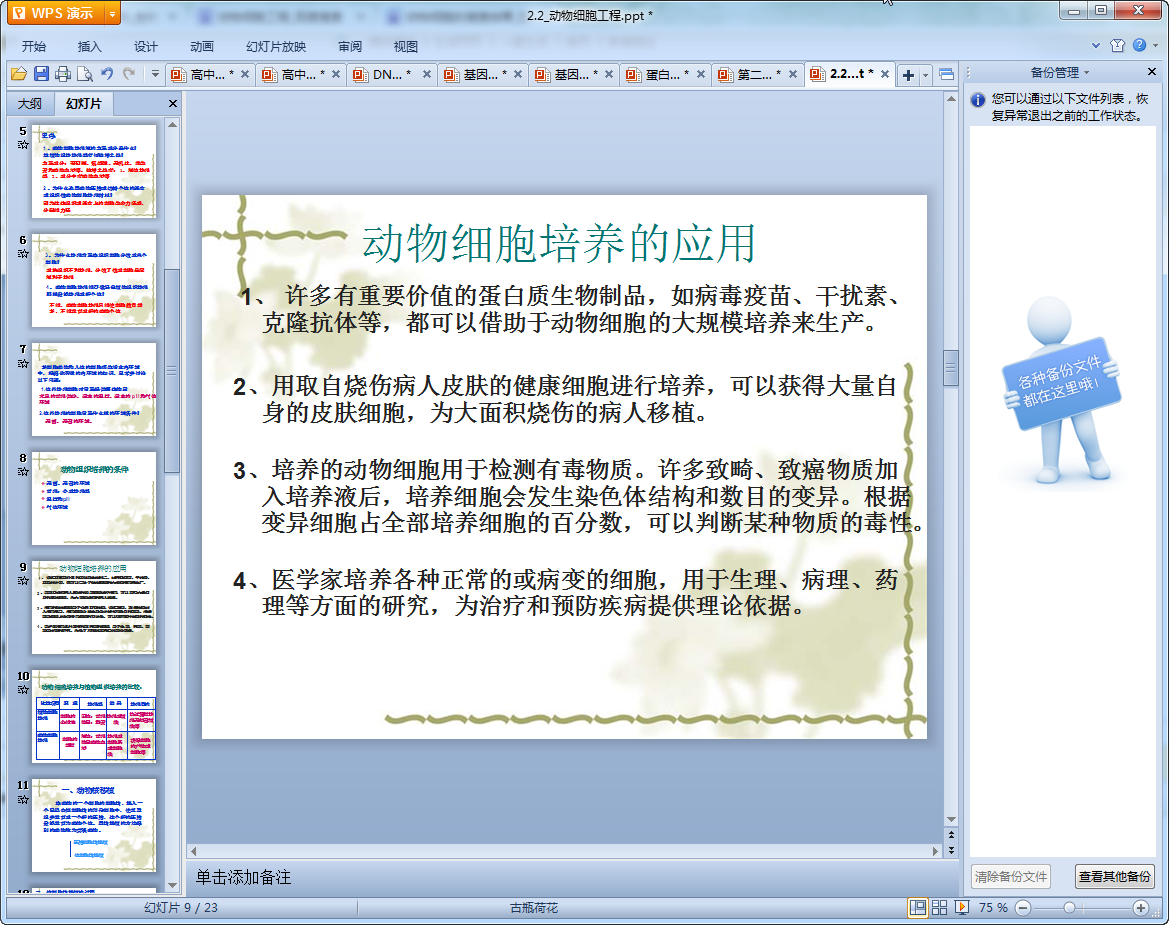The width and height of the screenshot is (1169, 925).
Task: Start slideshow from status bar icon
Action: tap(962, 907)
